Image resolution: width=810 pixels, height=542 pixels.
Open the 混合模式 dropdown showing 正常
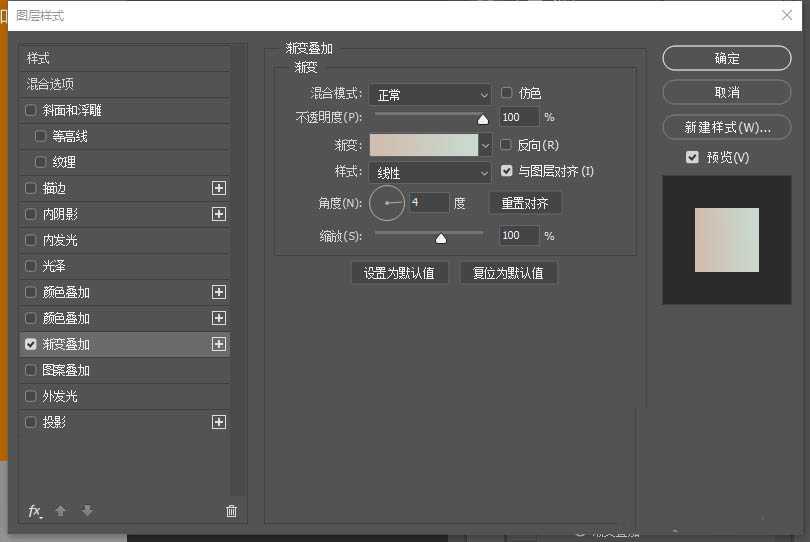430,95
